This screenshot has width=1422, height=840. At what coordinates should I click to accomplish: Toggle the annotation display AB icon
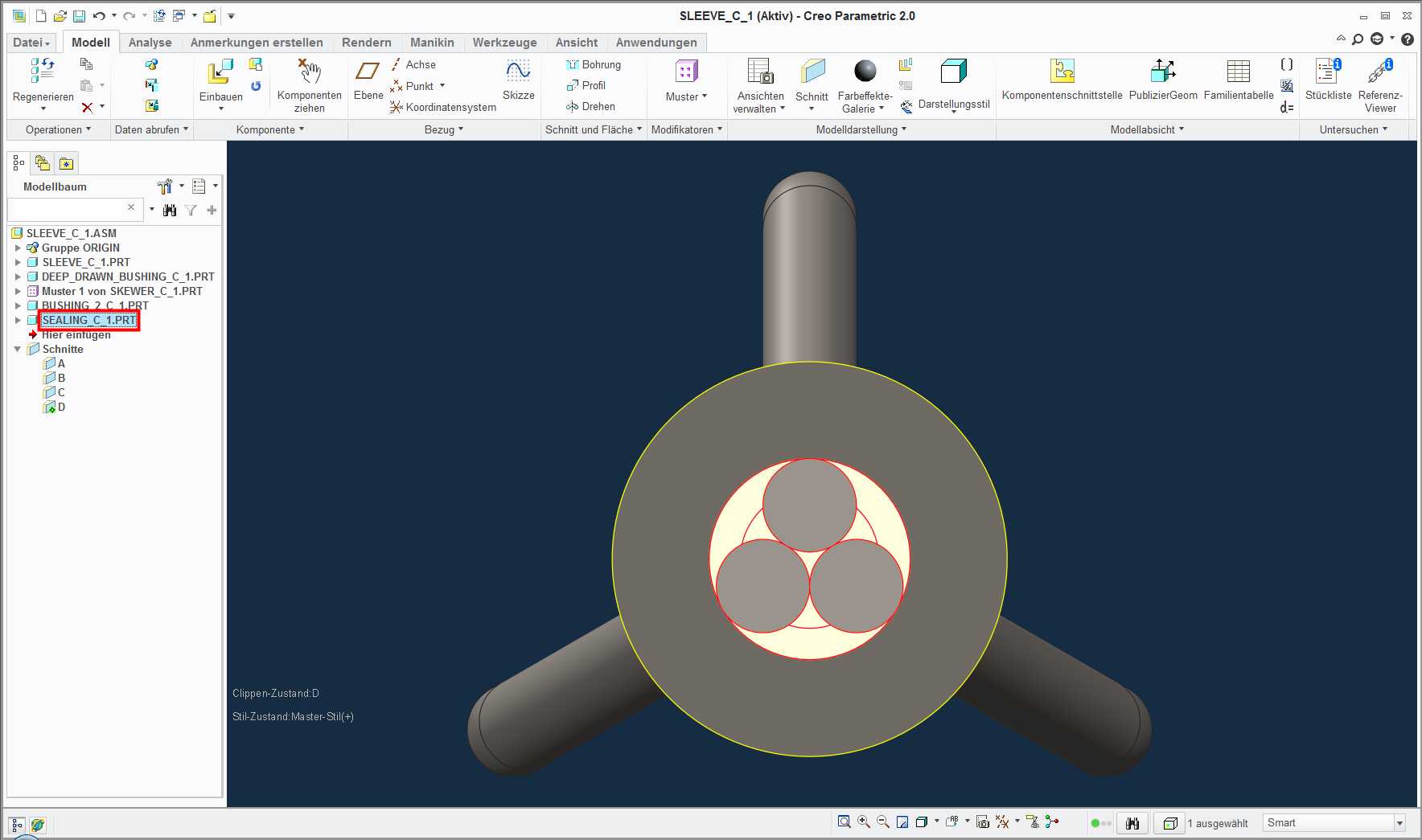coord(952,822)
